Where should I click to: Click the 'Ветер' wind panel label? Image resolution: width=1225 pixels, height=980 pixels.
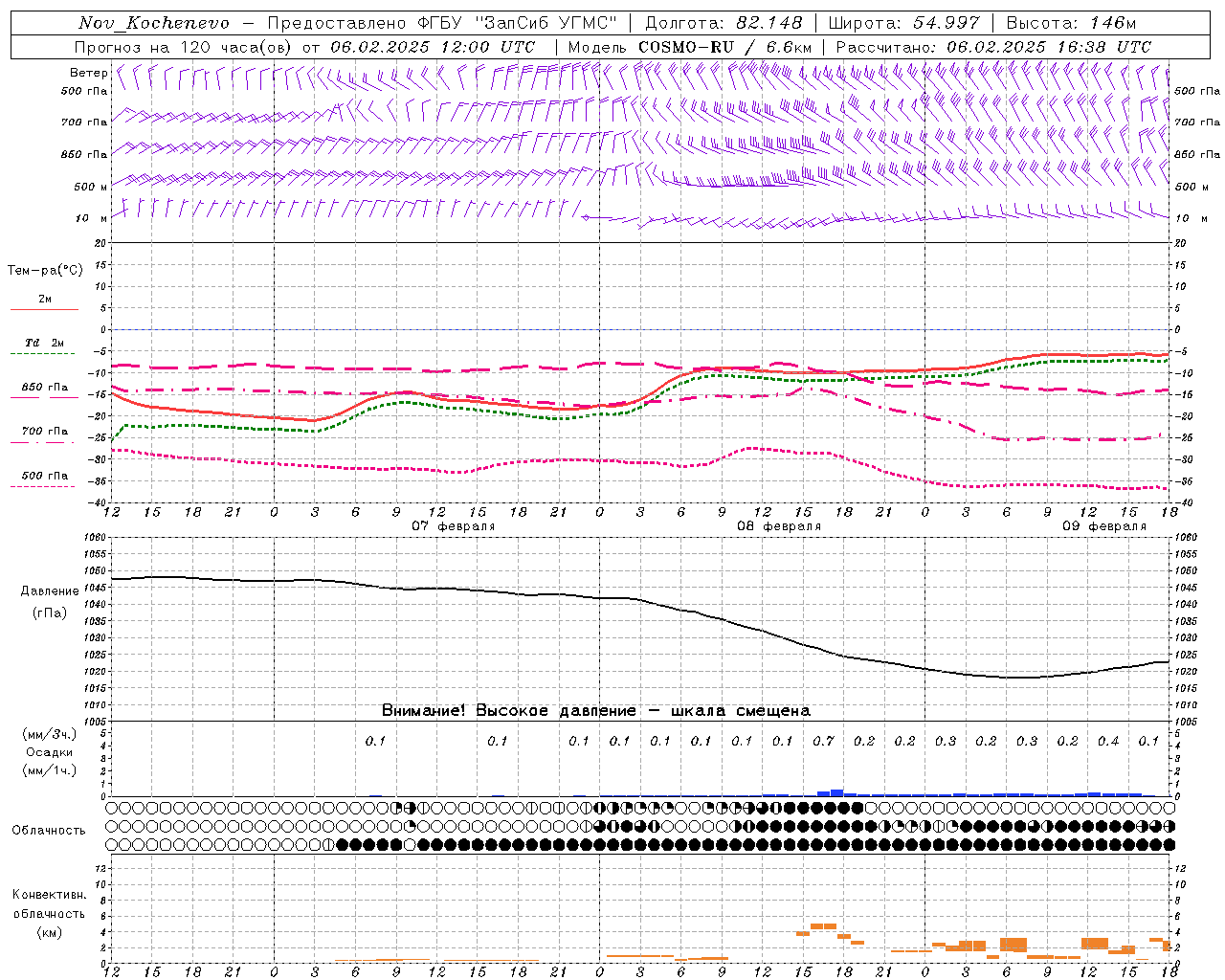88,73
